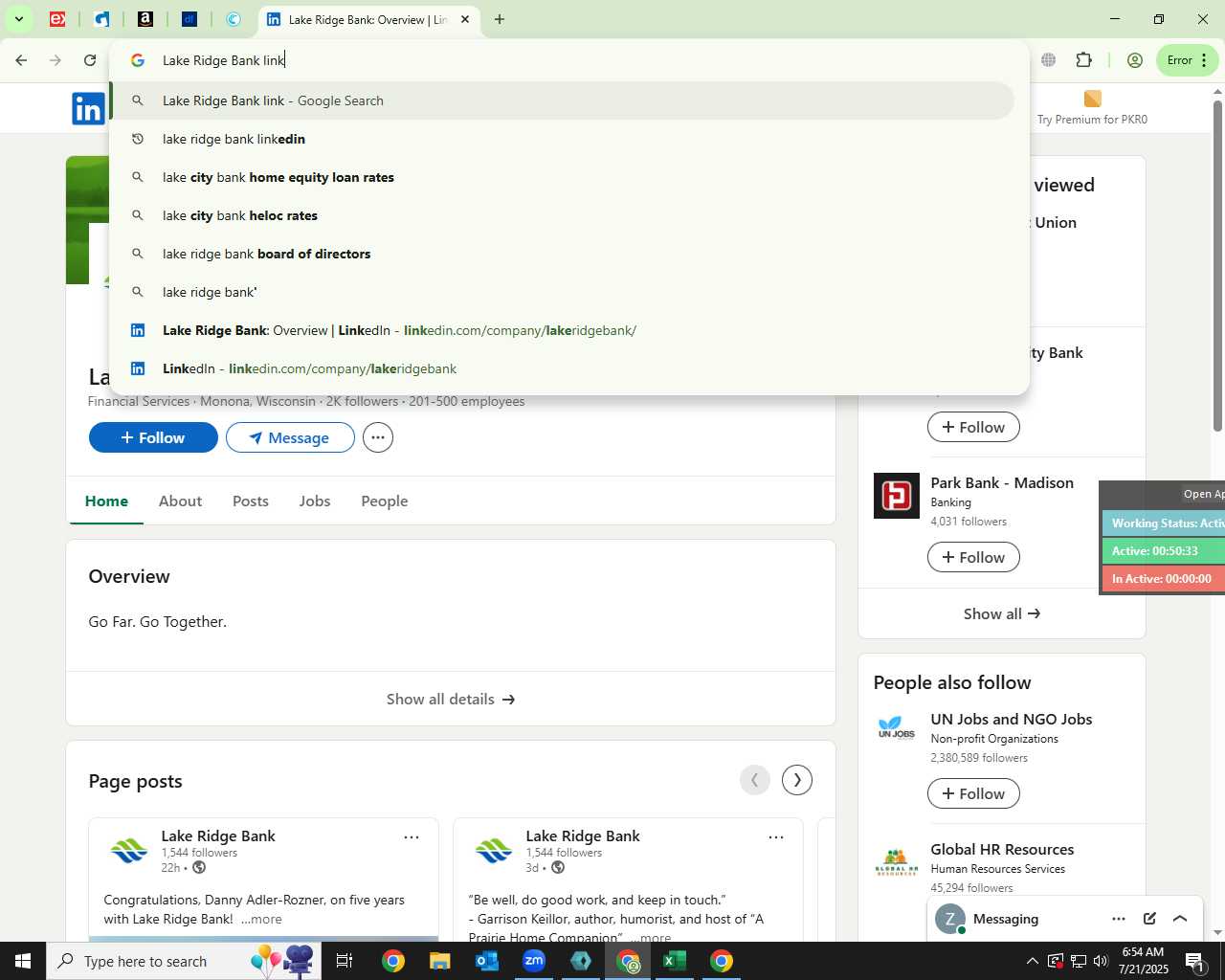This screenshot has width=1225, height=980.
Task: Click Lake Ridge Bank logo on 22h post
Action: pyautogui.click(x=128, y=850)
